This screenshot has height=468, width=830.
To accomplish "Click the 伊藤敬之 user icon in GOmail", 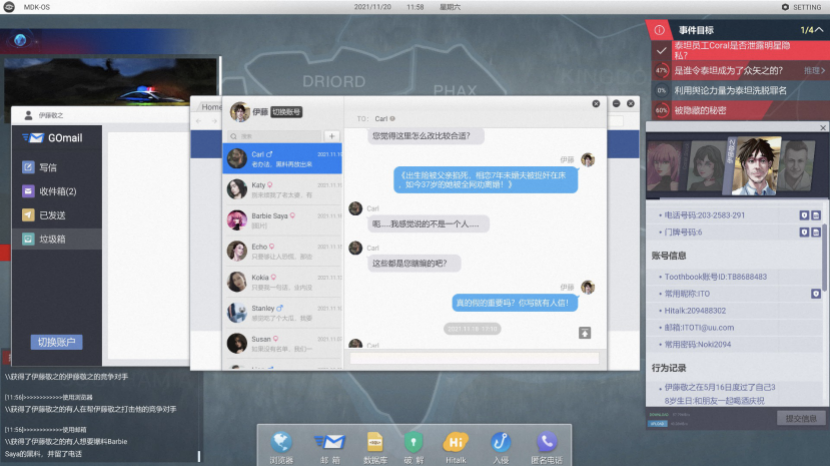I will coord(28,115).
